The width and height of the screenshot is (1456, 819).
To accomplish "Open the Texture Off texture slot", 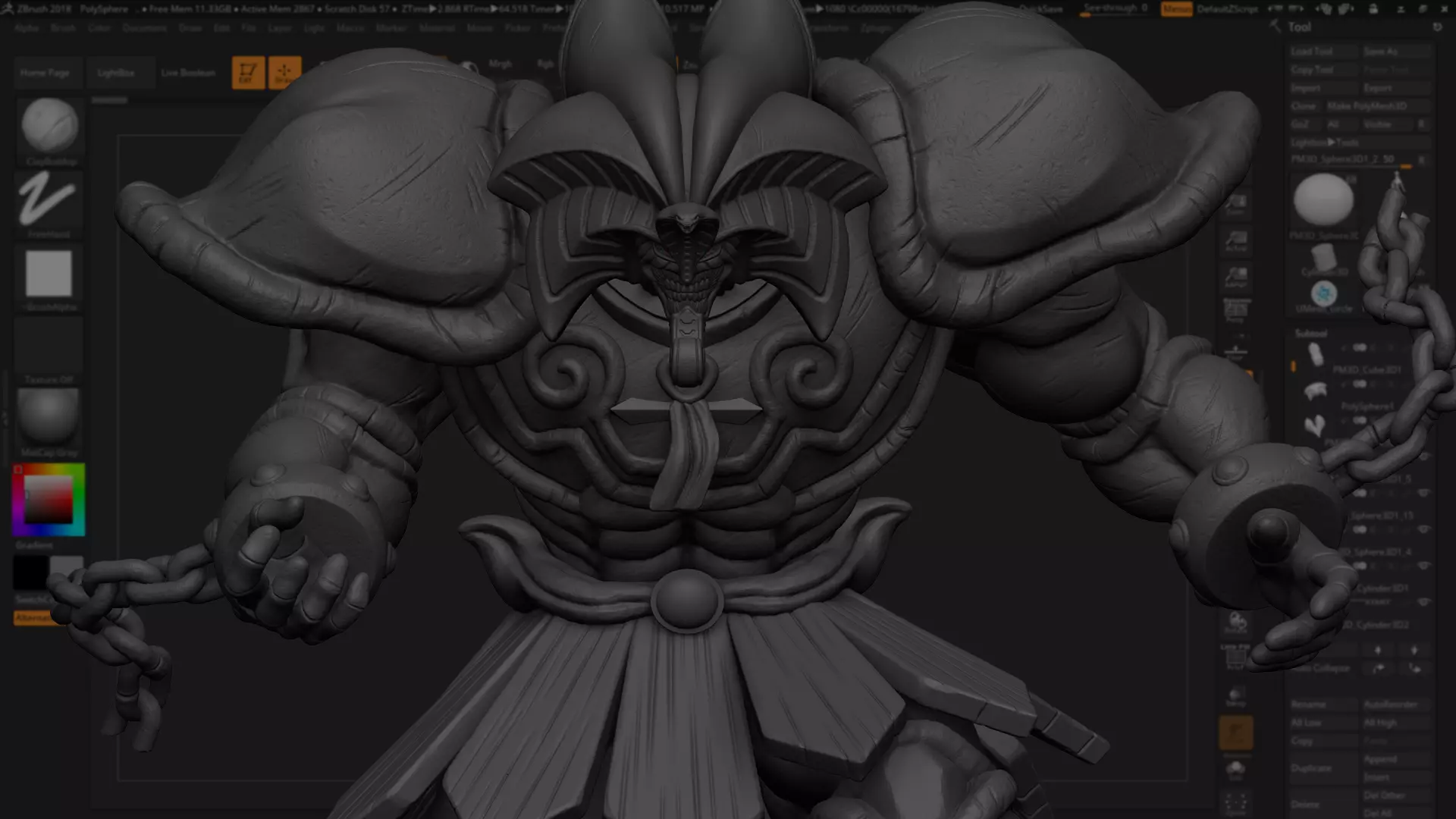I will click(x=49, y=350).
